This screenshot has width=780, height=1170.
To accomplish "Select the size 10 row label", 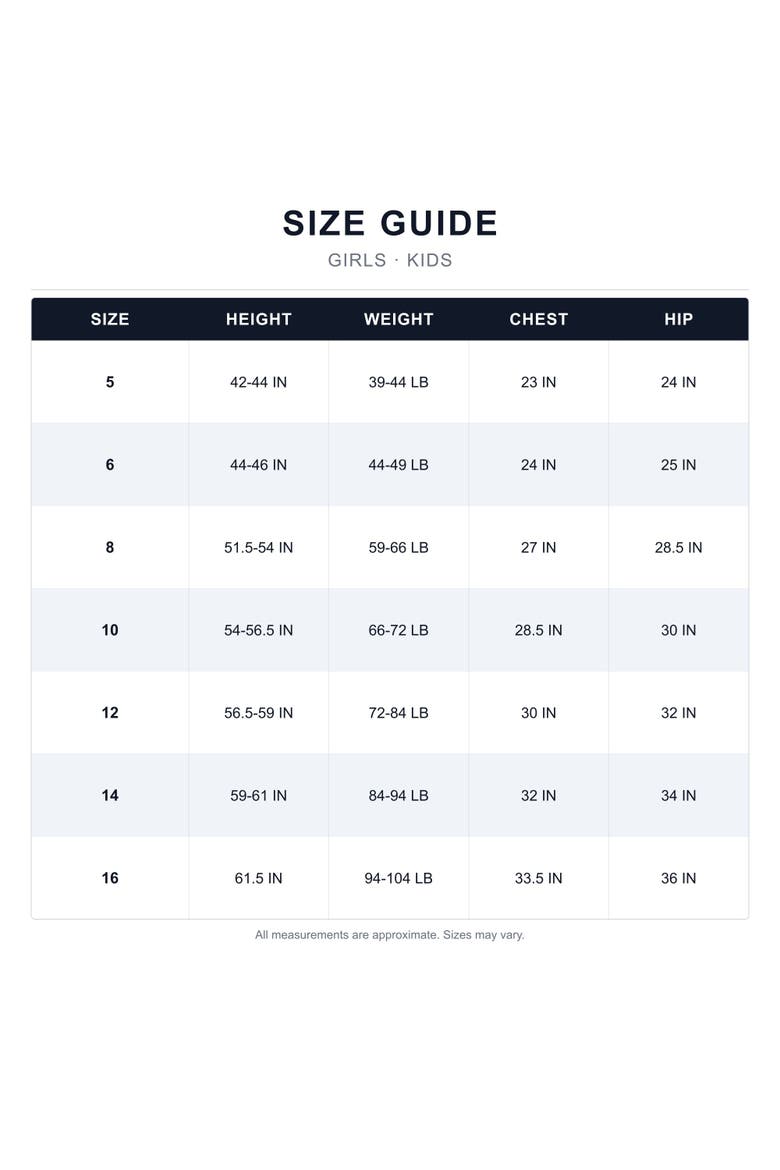I will [x=110, y=631].
